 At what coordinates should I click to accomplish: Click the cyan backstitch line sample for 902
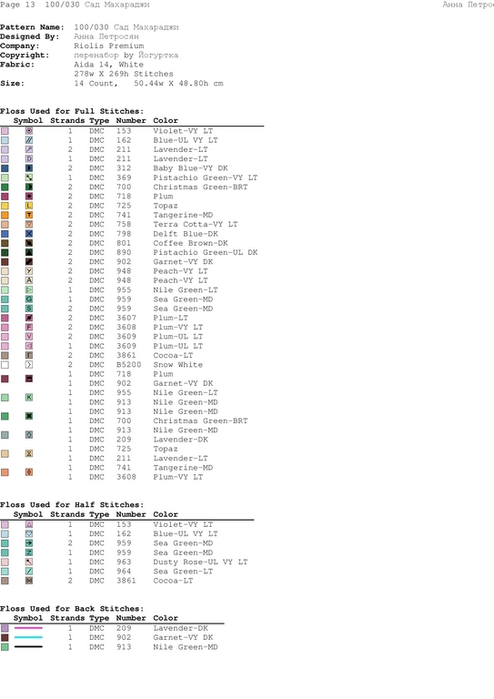[28, 637]
